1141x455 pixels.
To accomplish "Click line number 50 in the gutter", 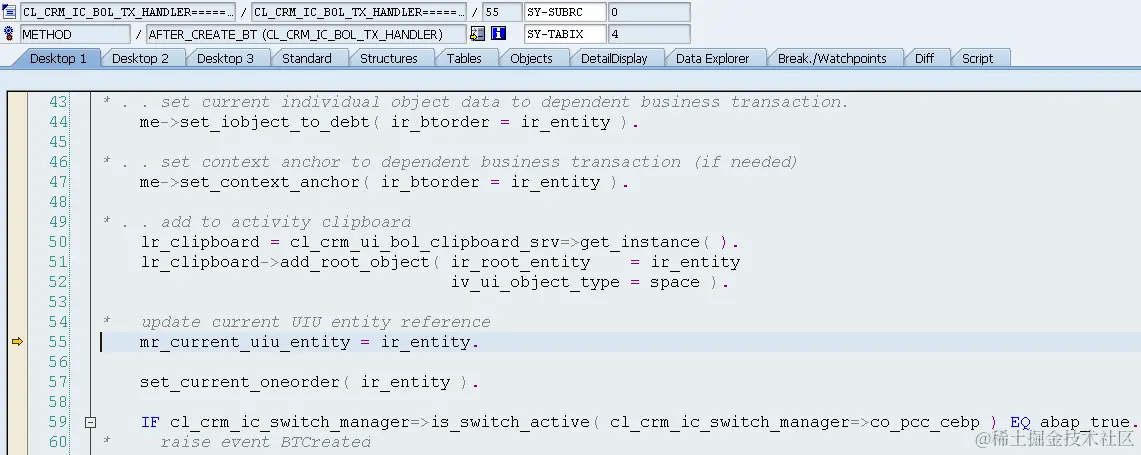I will 58,242.
